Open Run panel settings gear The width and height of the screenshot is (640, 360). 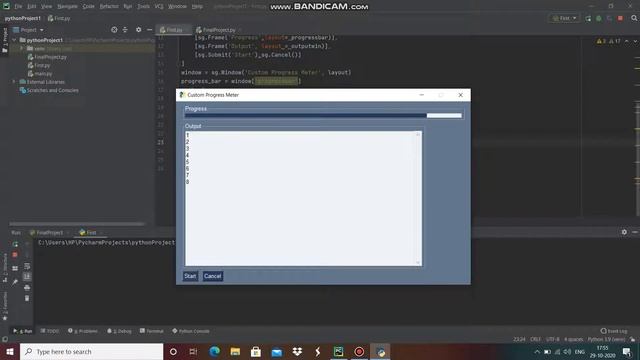point(624,232)
